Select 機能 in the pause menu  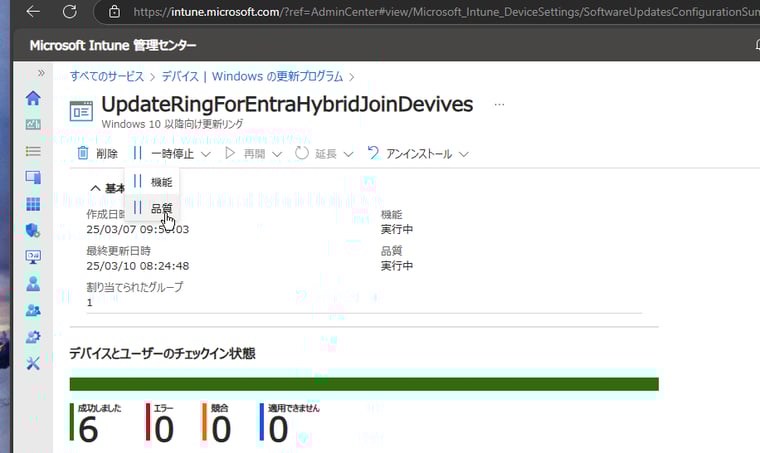point(153,182)
